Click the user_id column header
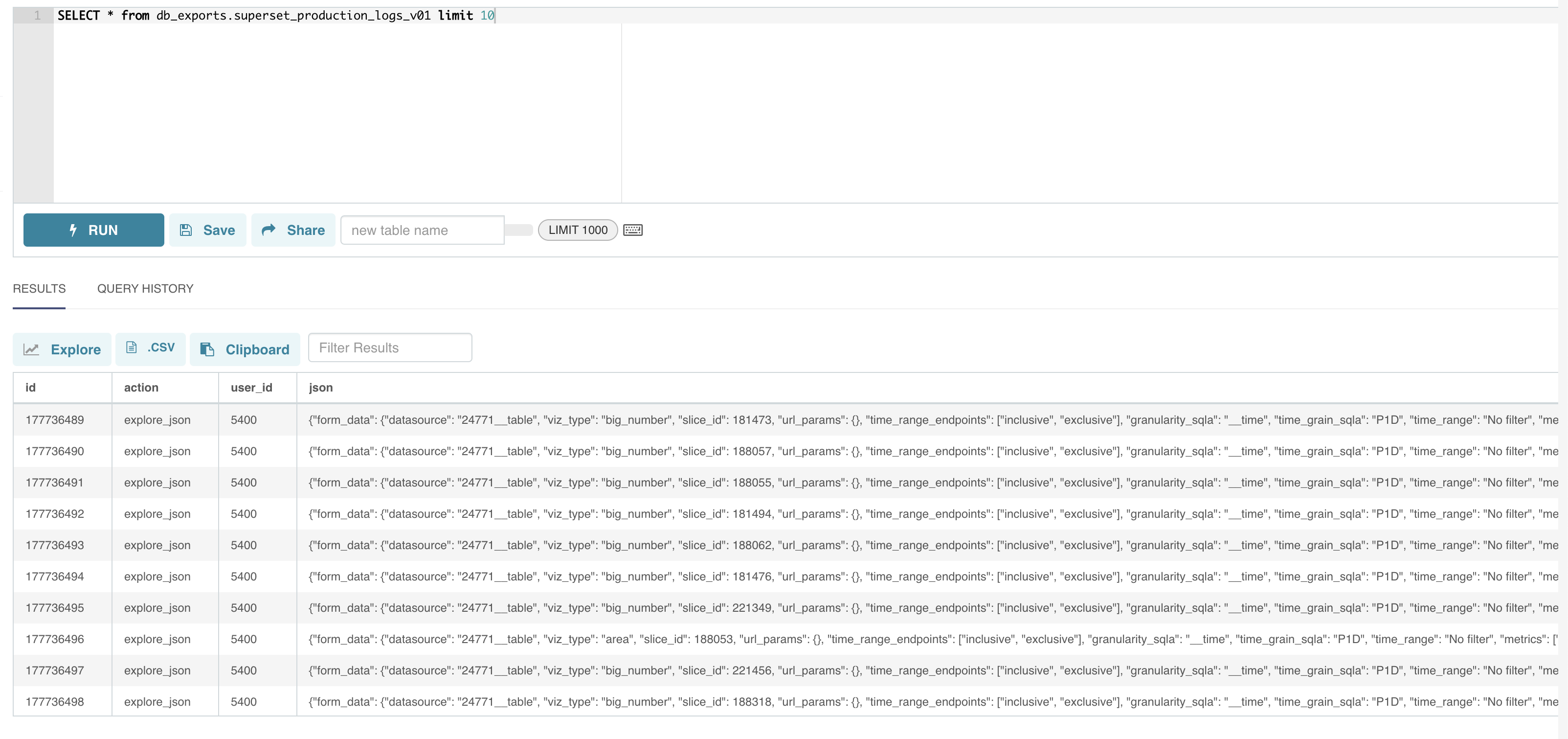Screen dimensions: 1568x739 coord(251,388)
